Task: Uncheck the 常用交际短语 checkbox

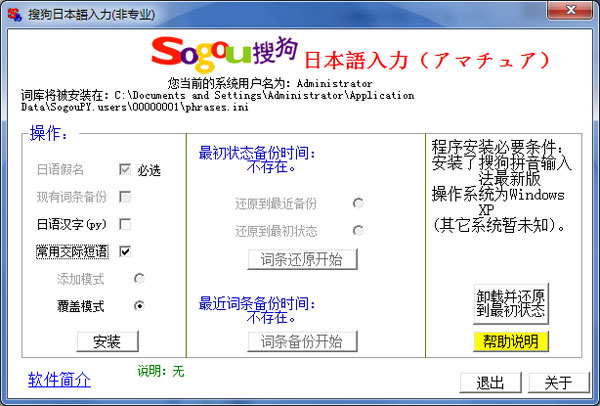Action: [x=125, y=251]
